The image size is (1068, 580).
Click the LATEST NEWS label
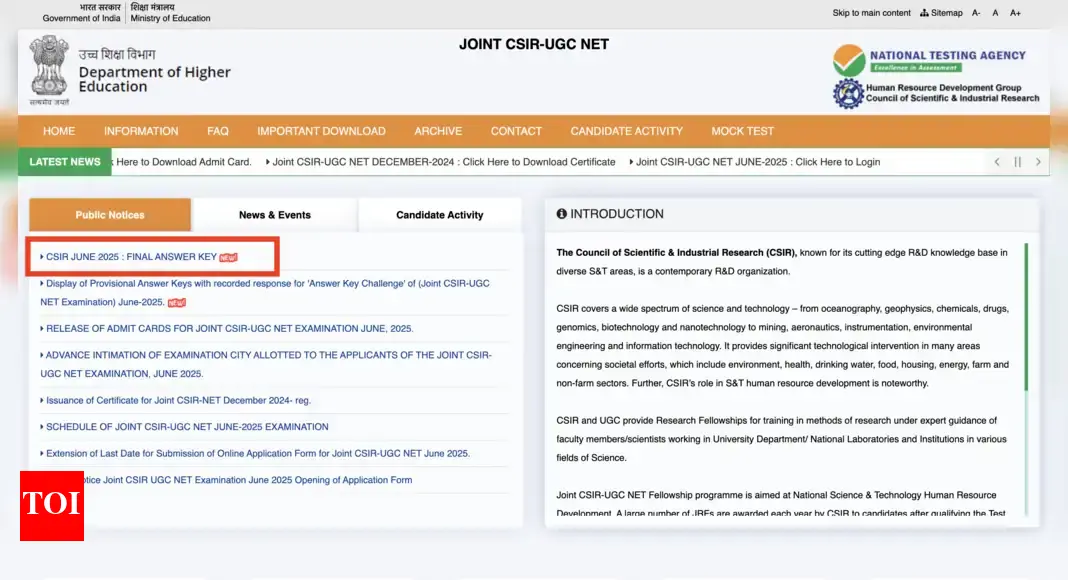coord(65,162)
